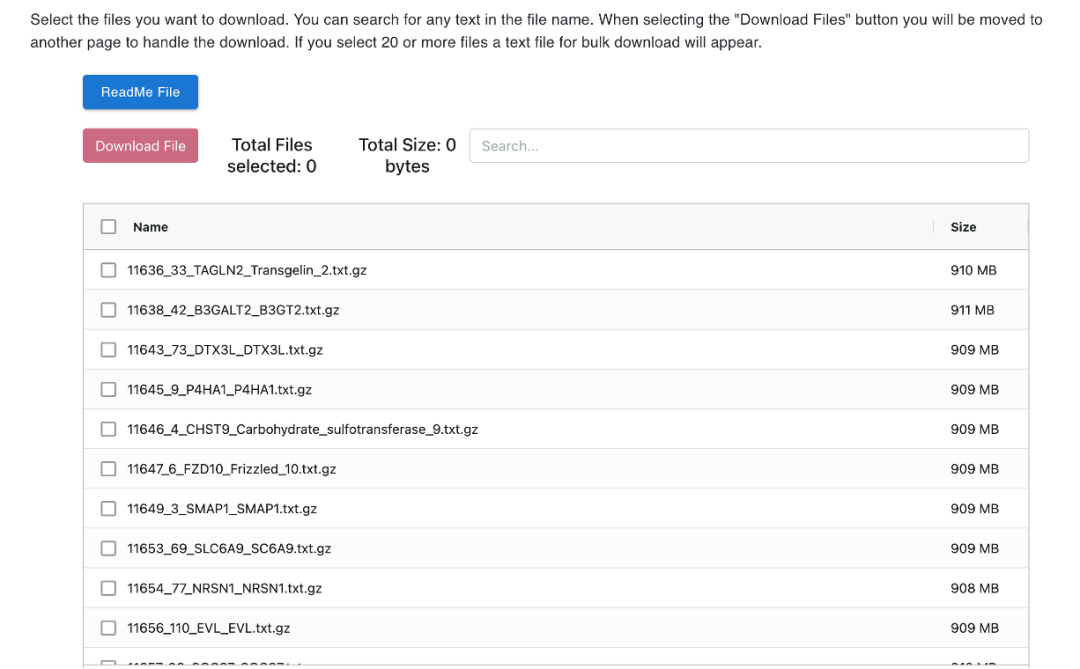This screenshot has width=1080, height=669.
Task: Select the 11653_69_SLC6A9_SC6A9 file checkbox
Action: point(108,549)
